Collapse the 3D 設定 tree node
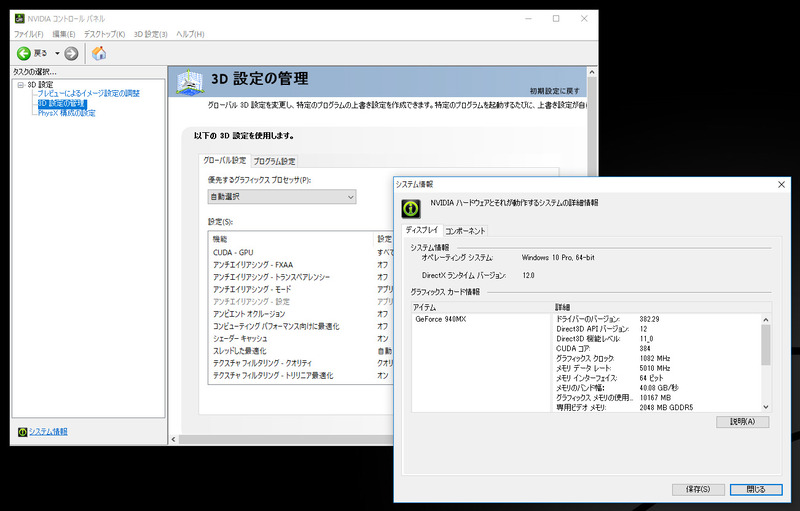Screen dimensions: 800x511 (x=20, y=85)
